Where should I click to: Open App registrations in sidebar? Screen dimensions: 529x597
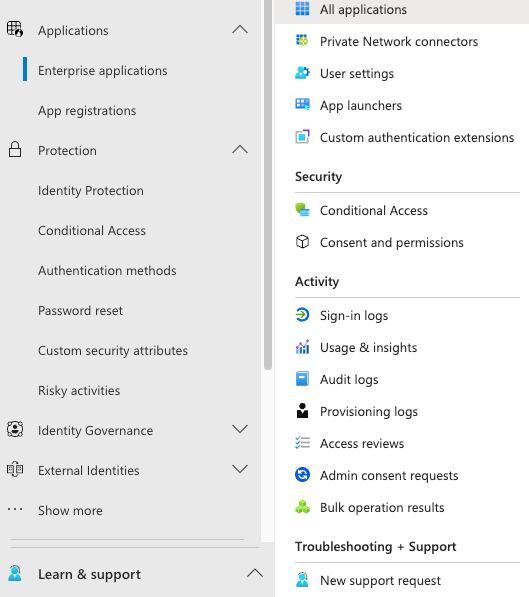87,110
